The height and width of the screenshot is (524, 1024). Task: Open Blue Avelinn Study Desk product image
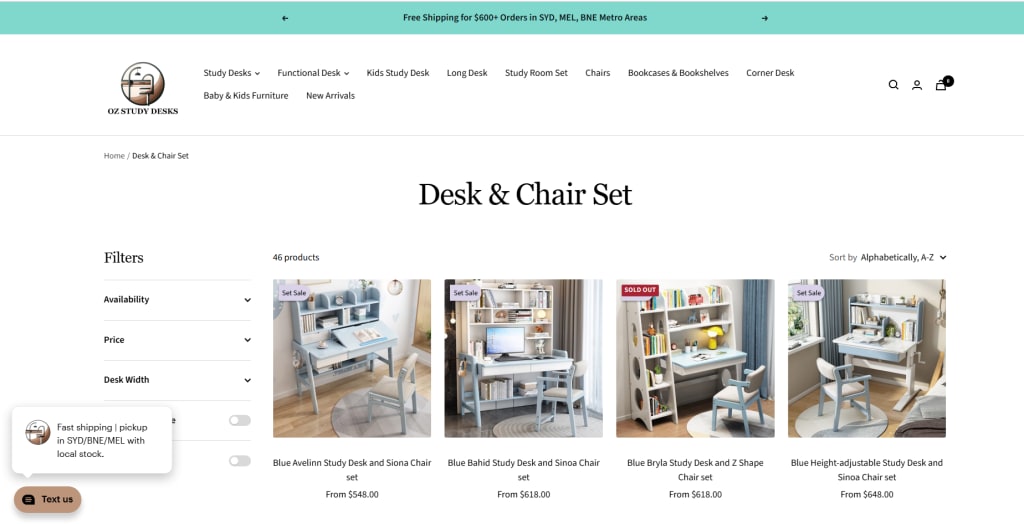pos(352,359)
